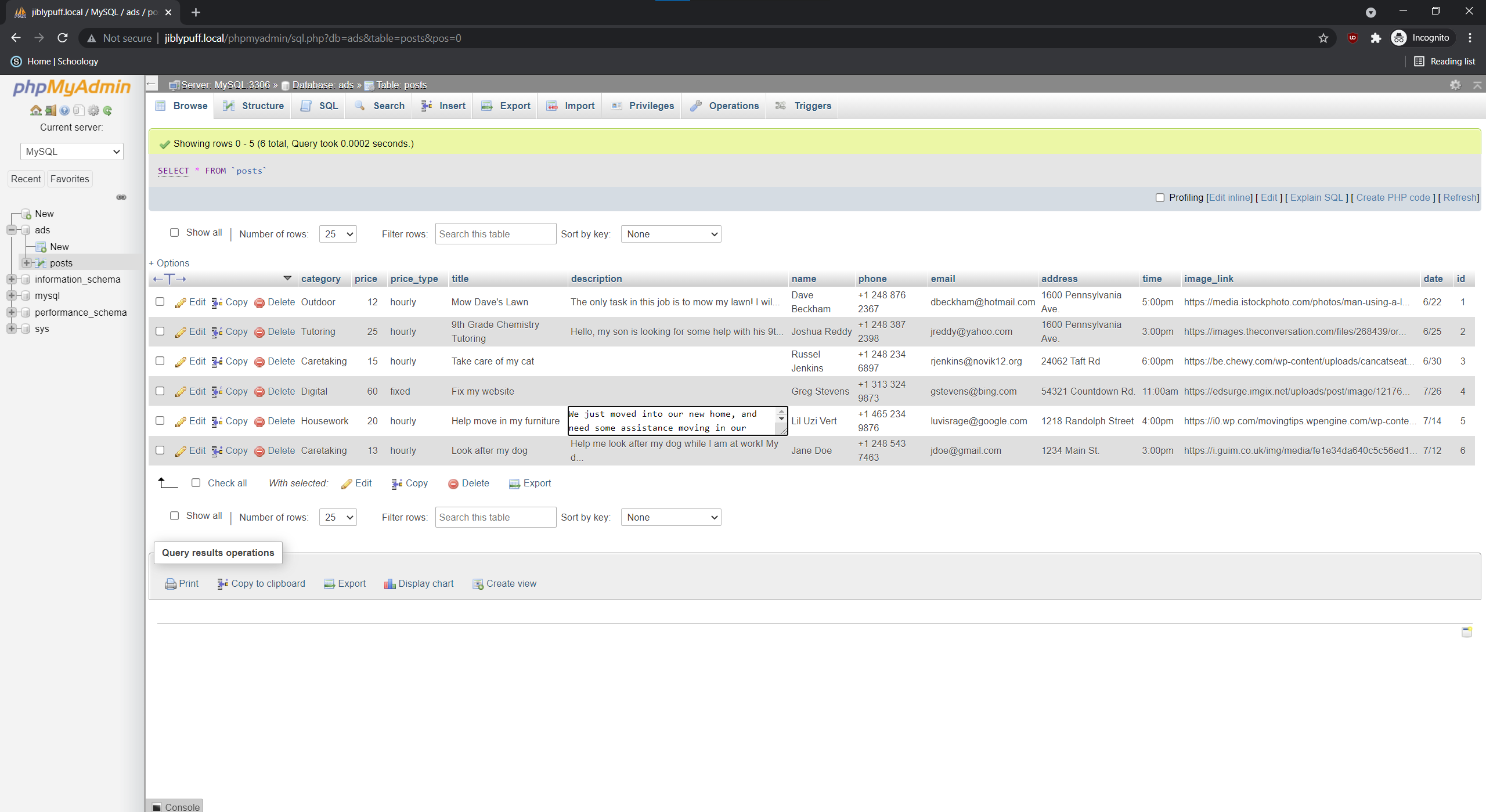Click the top Search this table field
This screenshot has width=1486, height=812.
(x=495, y=234)
